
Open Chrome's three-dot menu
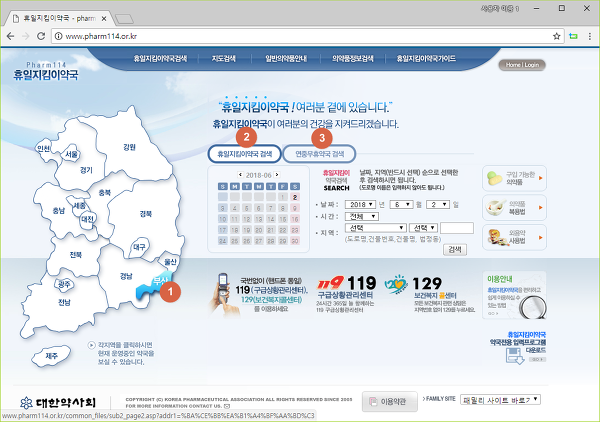pyautogui.click(x=590, y=36)
